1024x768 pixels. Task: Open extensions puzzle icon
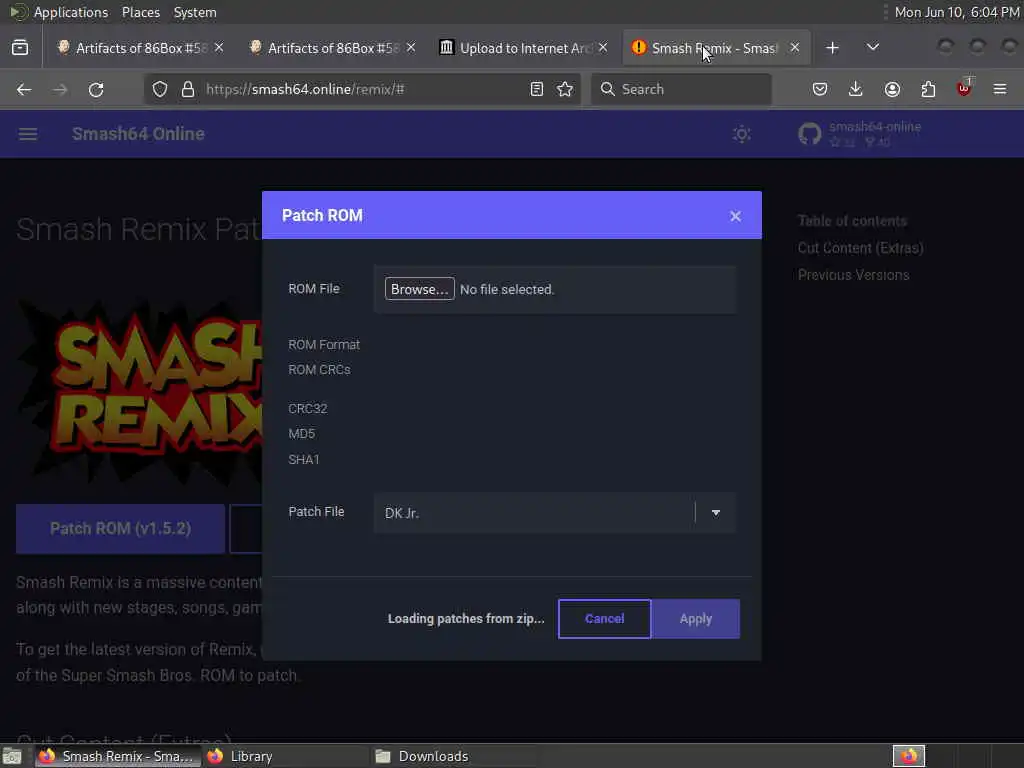click(928, 89)
